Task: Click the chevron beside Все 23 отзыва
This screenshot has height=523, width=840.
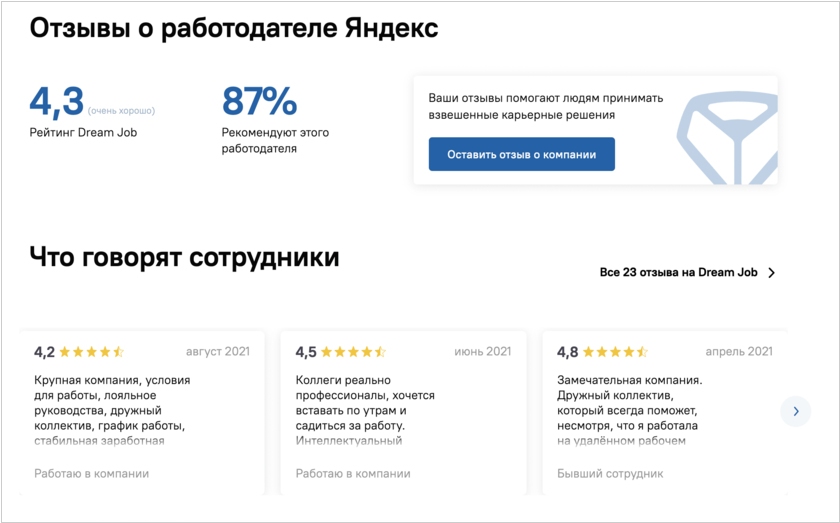Action: (771, 273)
